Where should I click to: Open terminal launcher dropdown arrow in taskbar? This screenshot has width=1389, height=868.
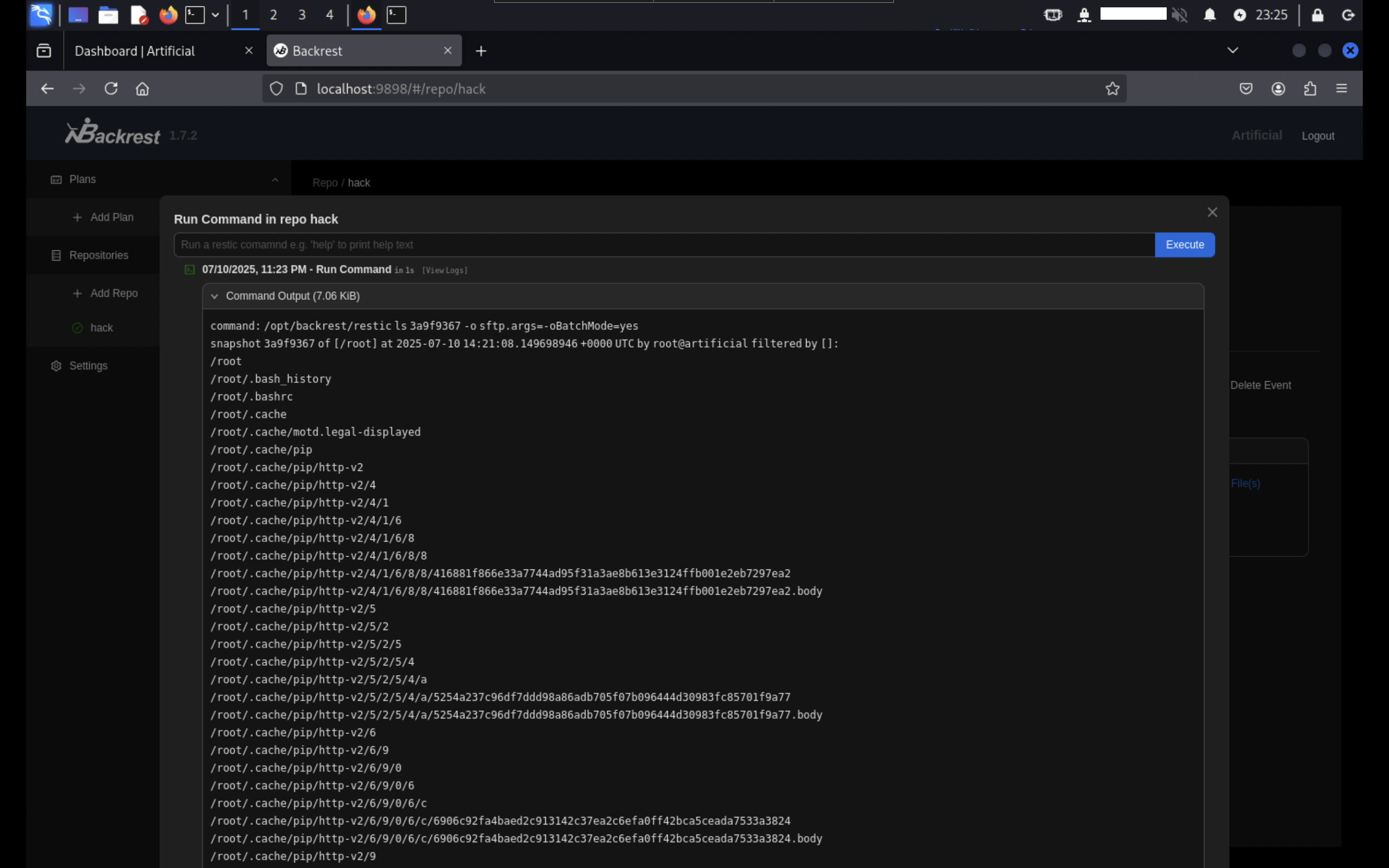(x=215, y=15)
